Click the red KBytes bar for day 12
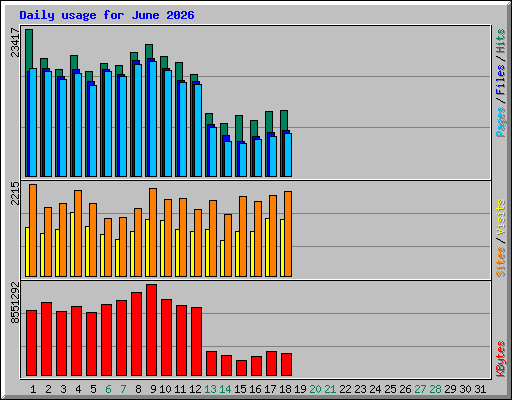Viewport: 512px width, 400px height. [196, 342]
